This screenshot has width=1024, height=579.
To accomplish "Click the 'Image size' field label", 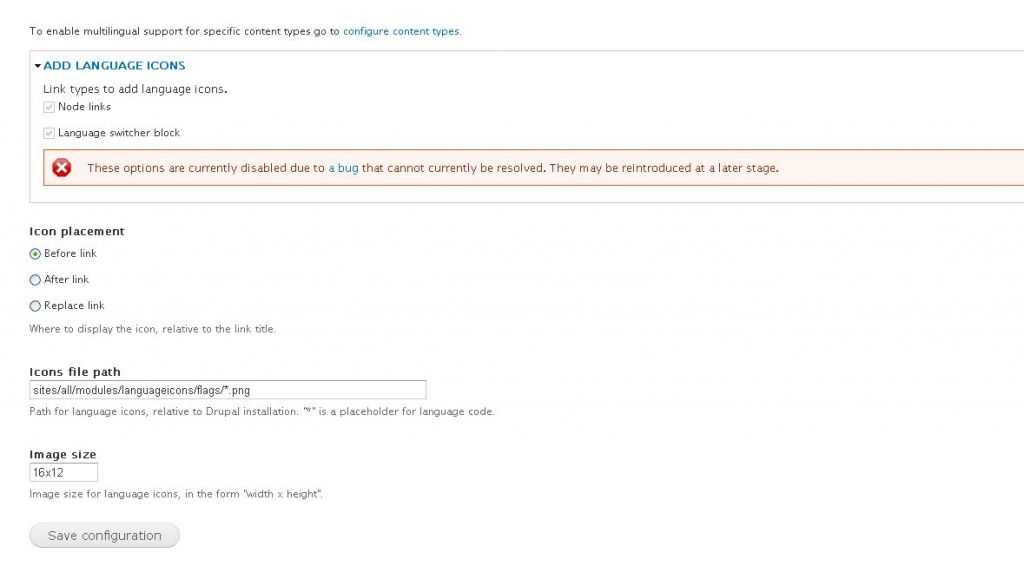I will 63,455.
